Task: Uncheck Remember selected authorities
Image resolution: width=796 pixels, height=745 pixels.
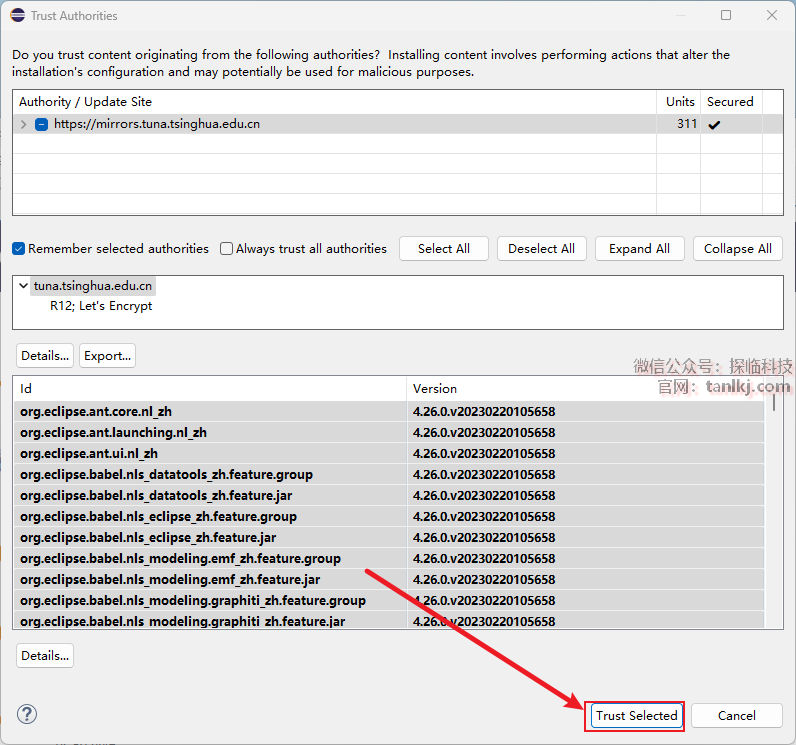Action: (x=19, y=249)
